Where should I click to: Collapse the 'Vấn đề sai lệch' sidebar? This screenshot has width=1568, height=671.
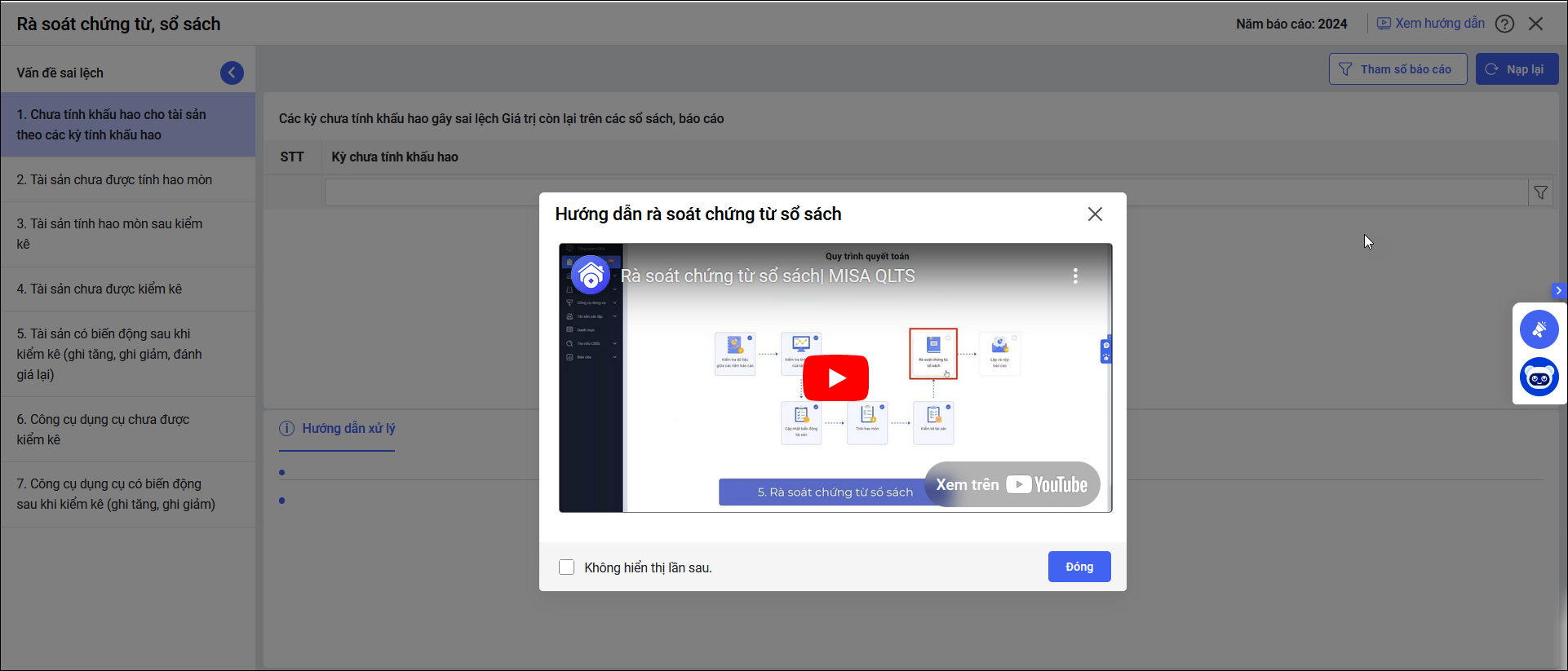[232, 73]
